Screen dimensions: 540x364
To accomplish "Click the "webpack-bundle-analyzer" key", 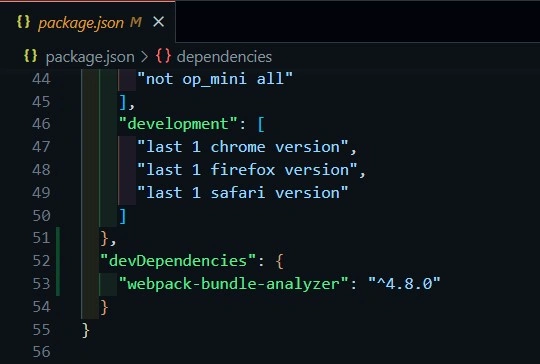I will (233, 284).
